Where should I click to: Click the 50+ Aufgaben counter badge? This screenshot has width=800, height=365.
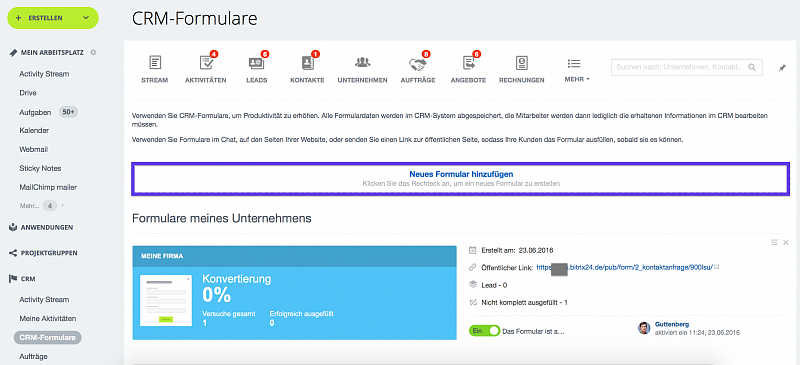[69, 112]
